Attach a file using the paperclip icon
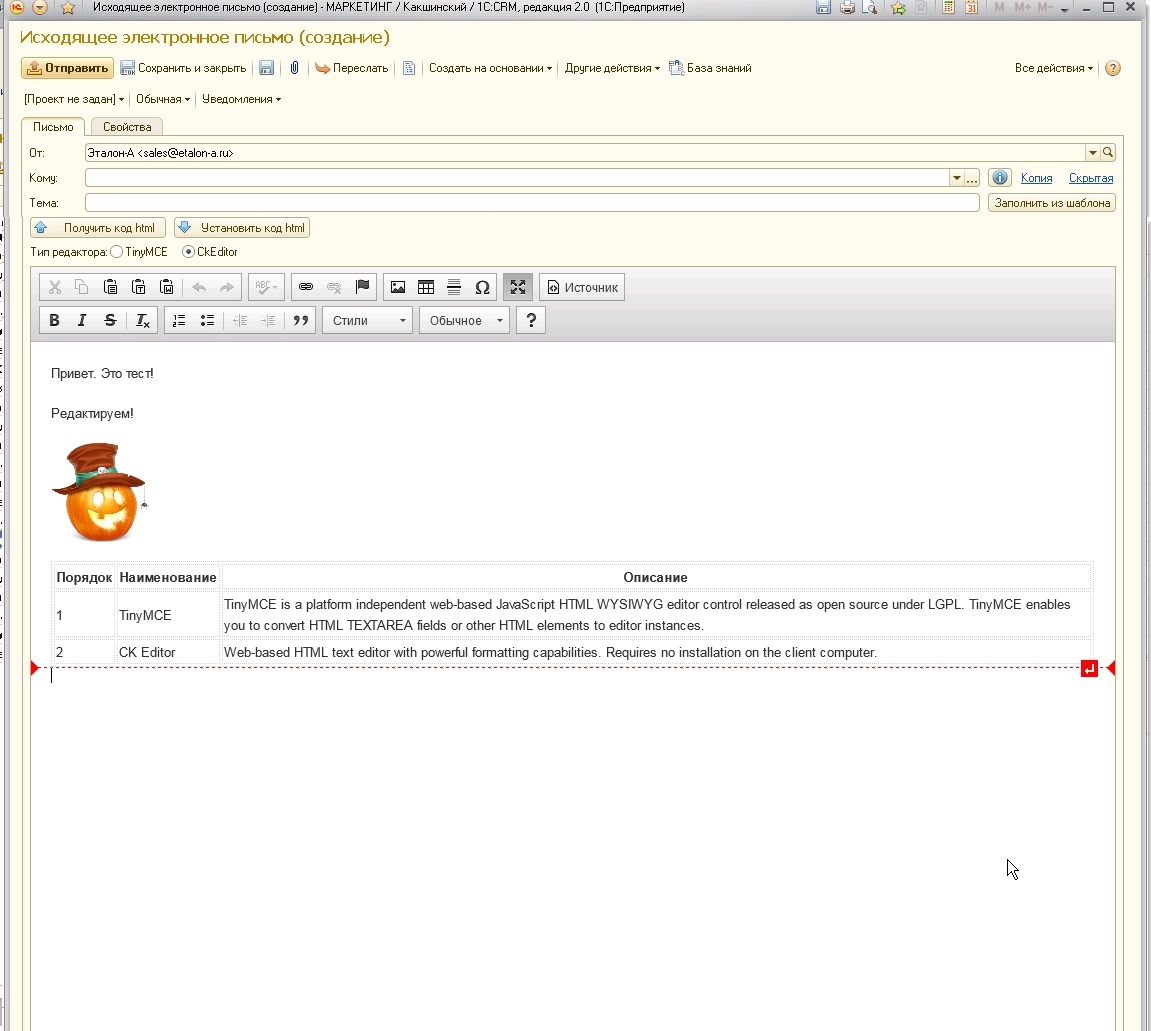 point(294,68)
